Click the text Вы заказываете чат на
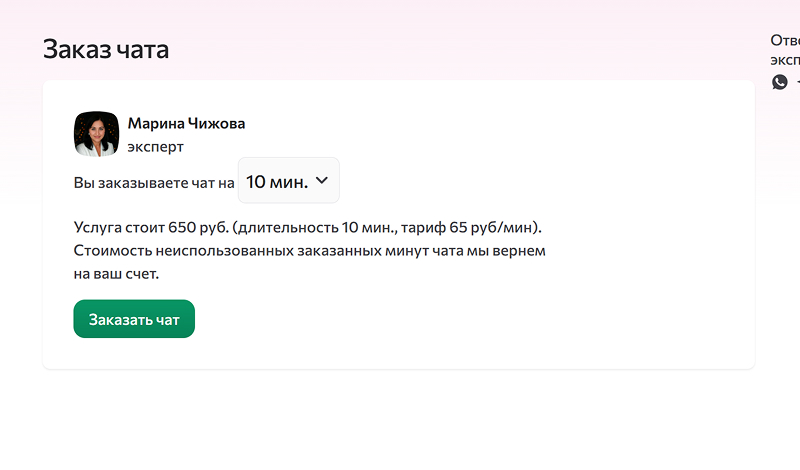The image size is (800, 470). (153, 183)
